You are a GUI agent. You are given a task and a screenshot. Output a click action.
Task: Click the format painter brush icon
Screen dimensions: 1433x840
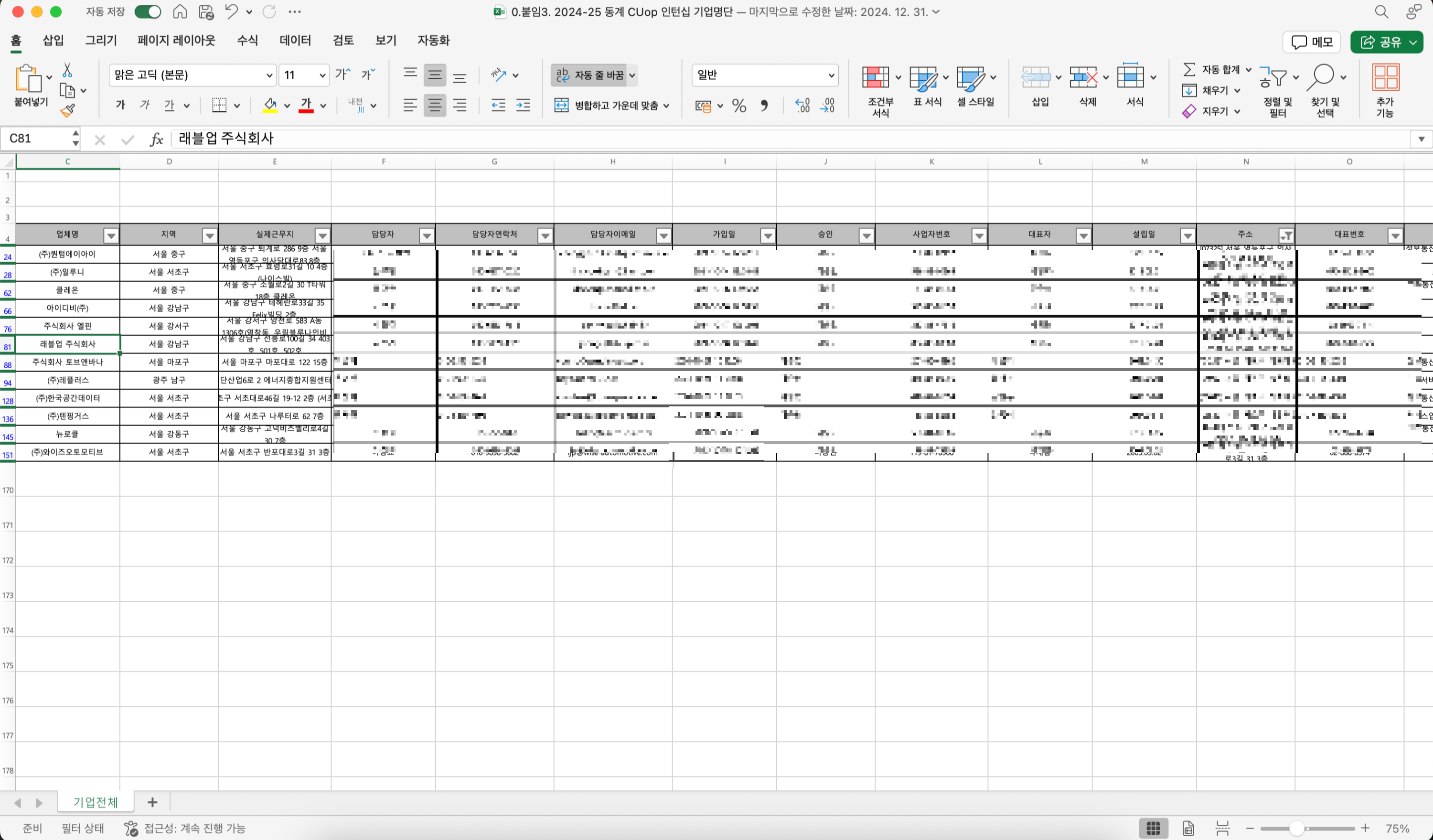68,110
